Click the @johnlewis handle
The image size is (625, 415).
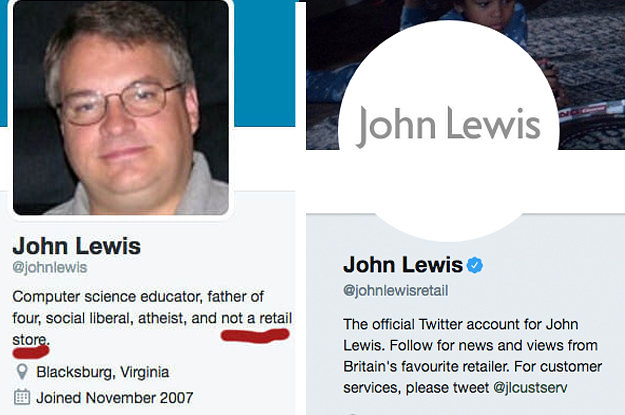coord(49,267)
